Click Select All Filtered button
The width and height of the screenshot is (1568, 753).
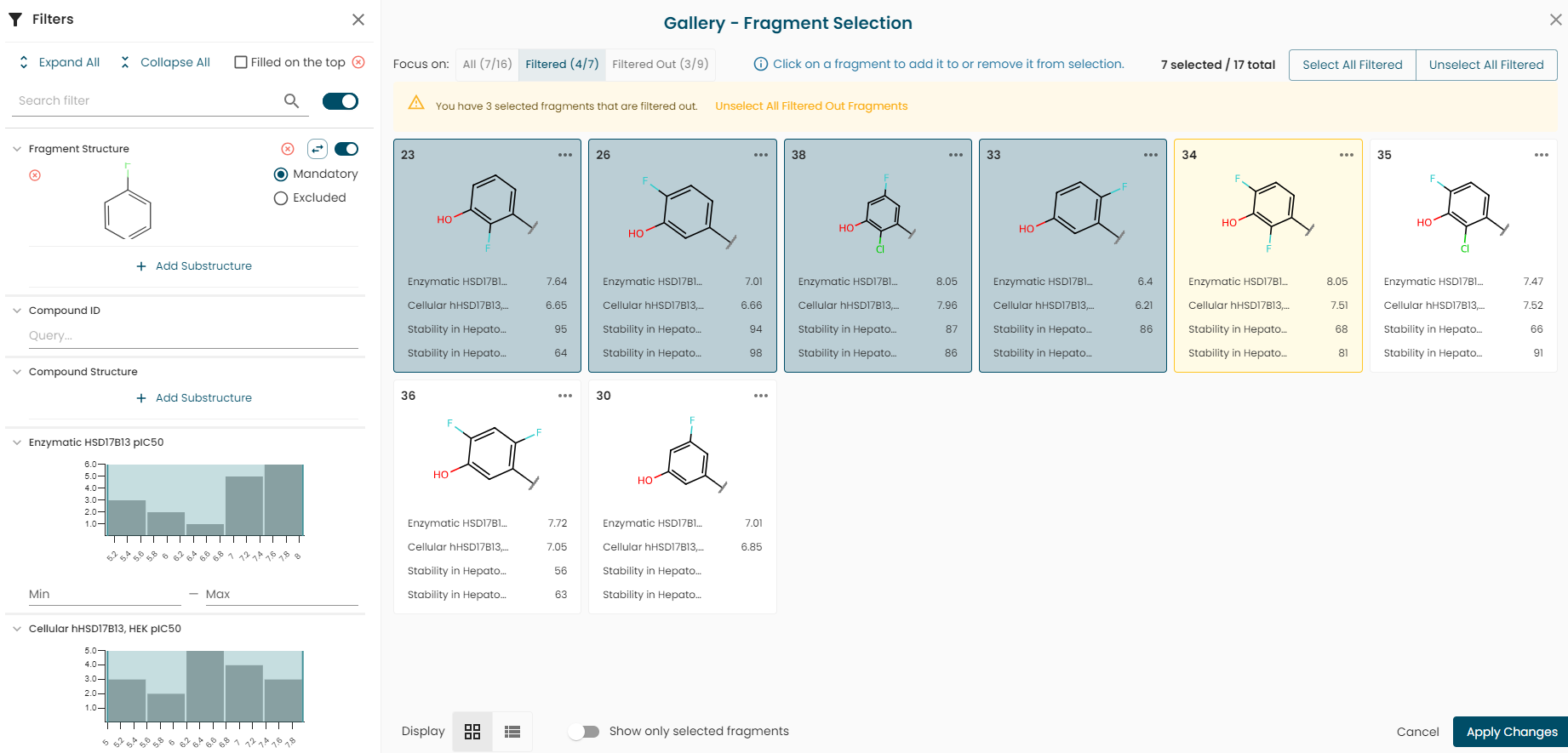1353,65
